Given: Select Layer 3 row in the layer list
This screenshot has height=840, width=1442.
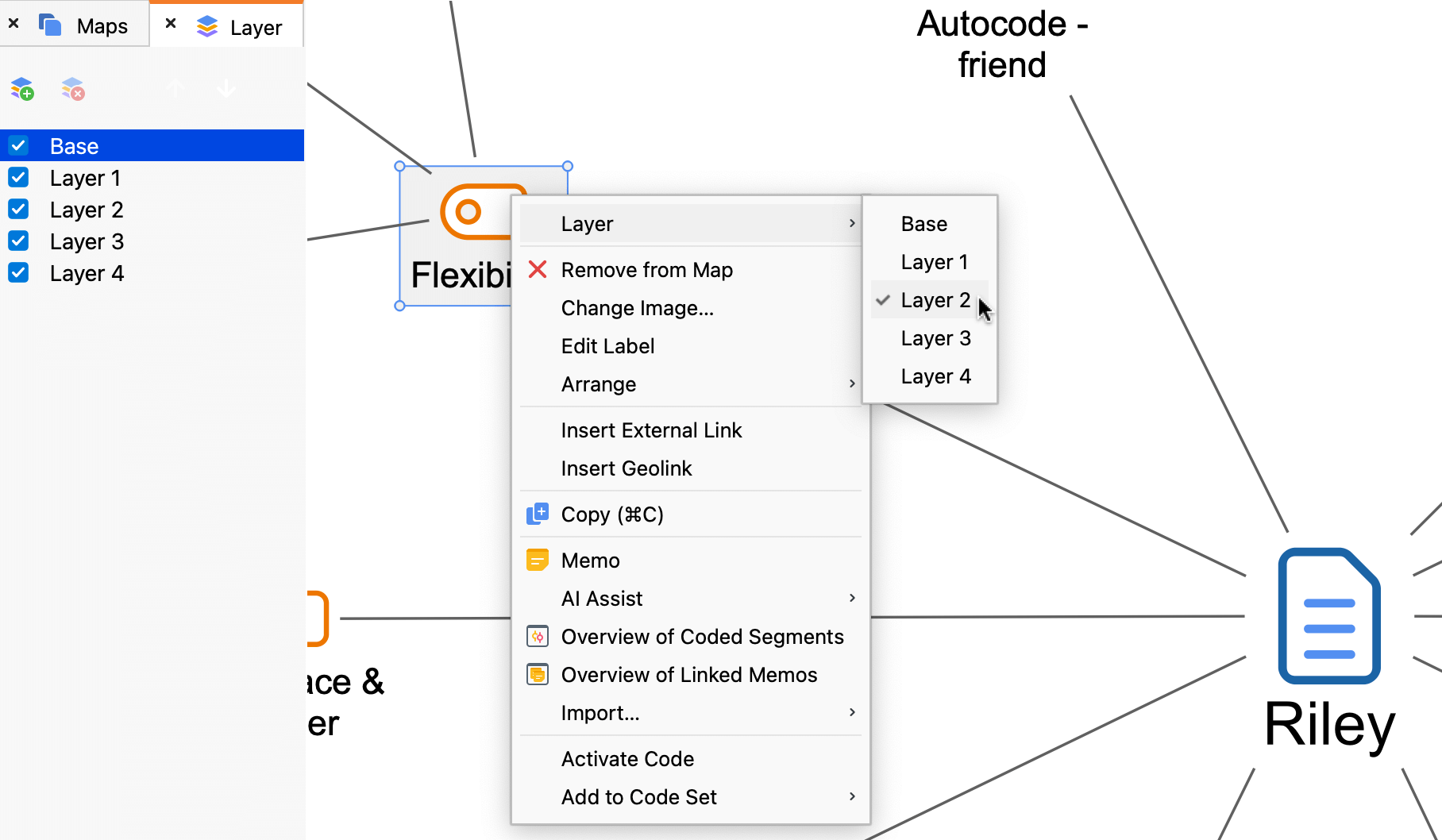Looking at the screenshot, I should [x=152, y=241].
